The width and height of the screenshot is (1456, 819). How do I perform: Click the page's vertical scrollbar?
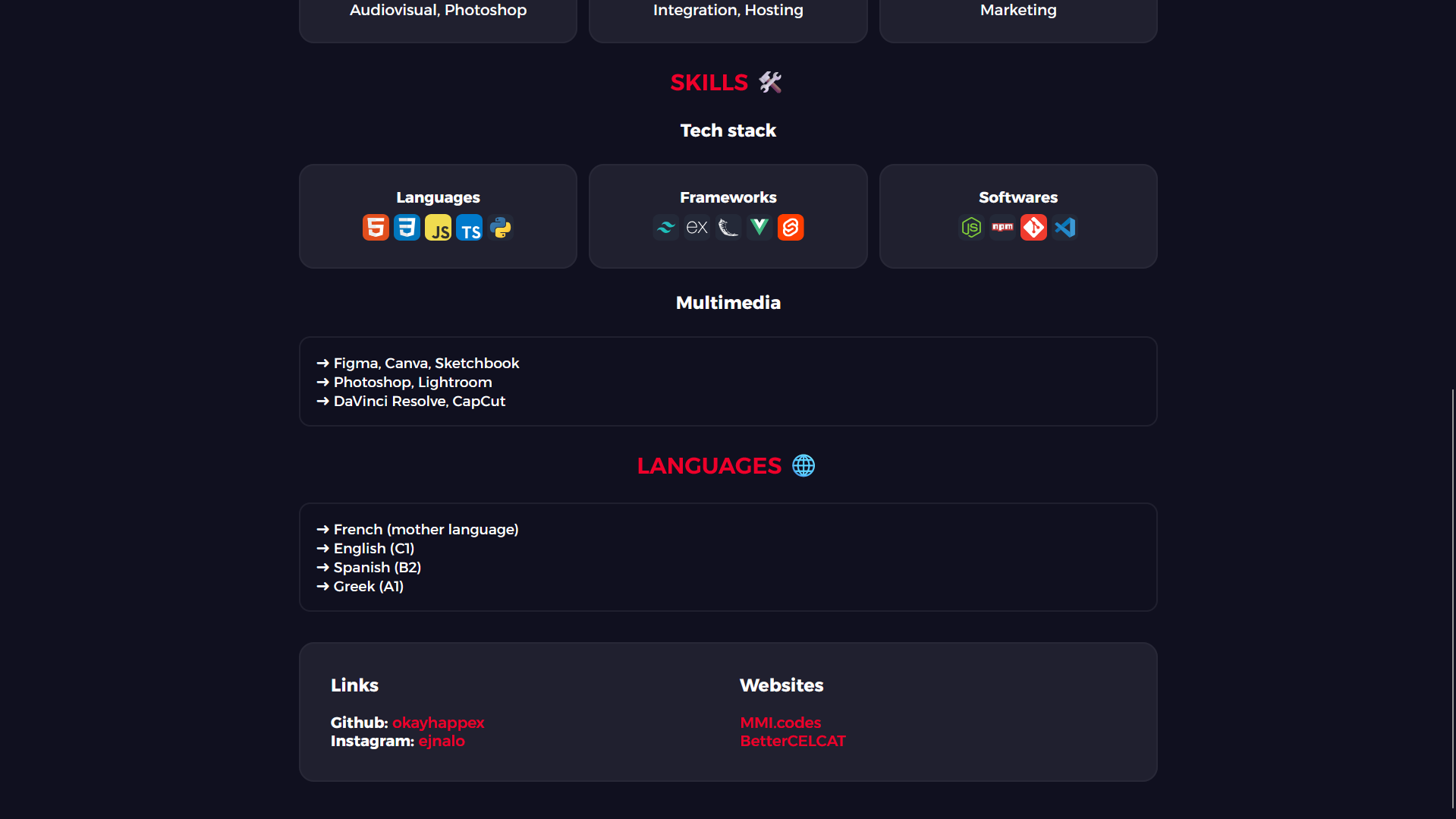pyautogui.click(x=1452, y=598)
